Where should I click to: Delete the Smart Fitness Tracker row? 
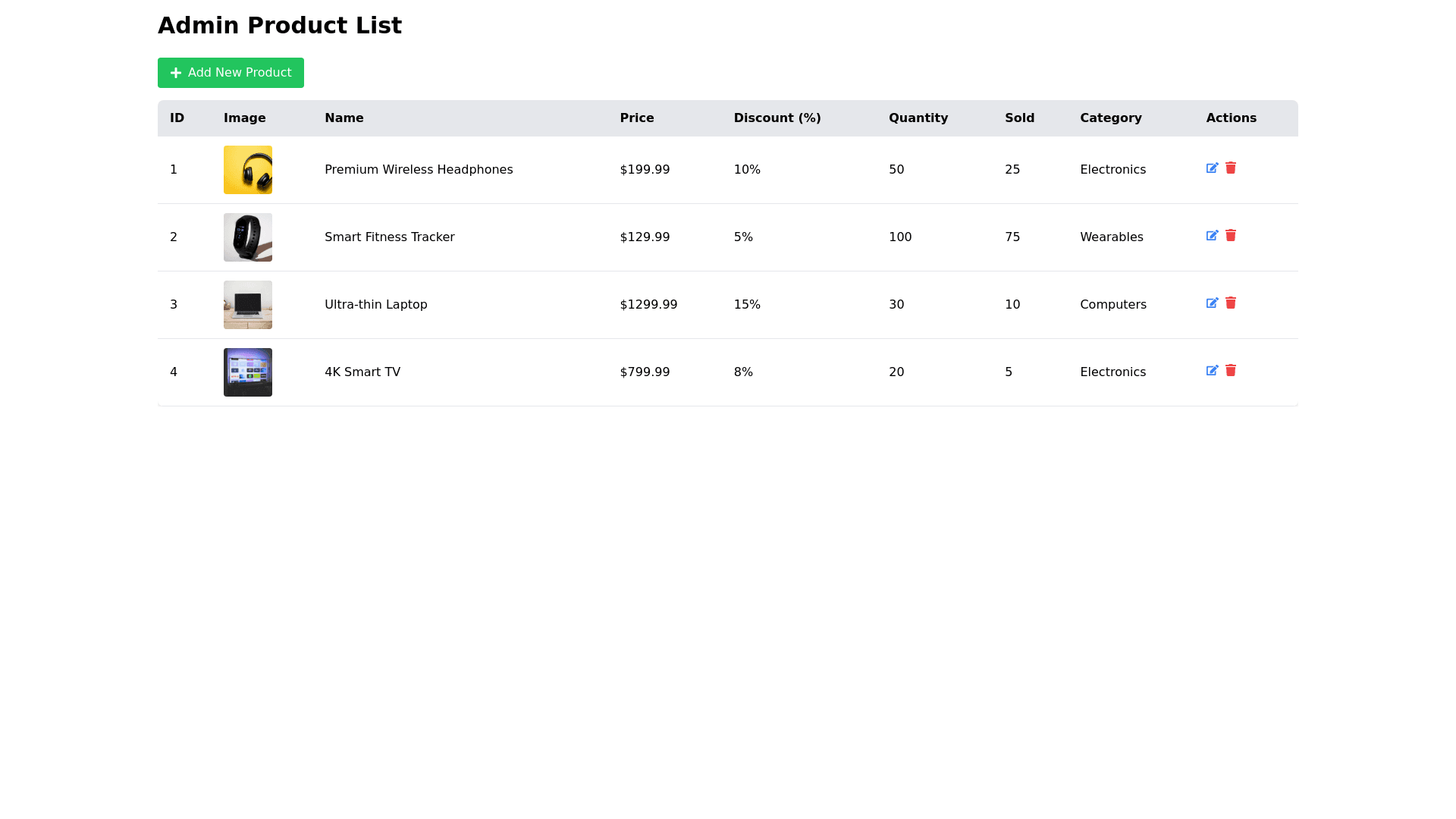(x=1231, y=236)
